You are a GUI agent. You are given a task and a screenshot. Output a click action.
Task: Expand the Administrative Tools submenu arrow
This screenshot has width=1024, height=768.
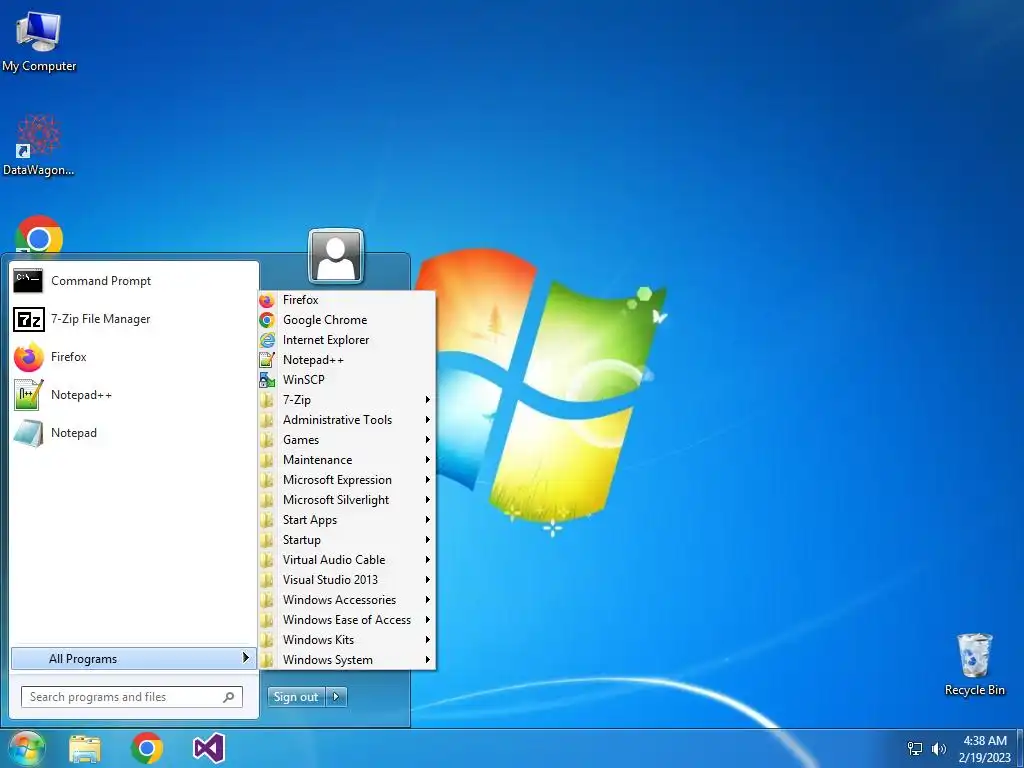pyautogui.click(x=428, y=420)
